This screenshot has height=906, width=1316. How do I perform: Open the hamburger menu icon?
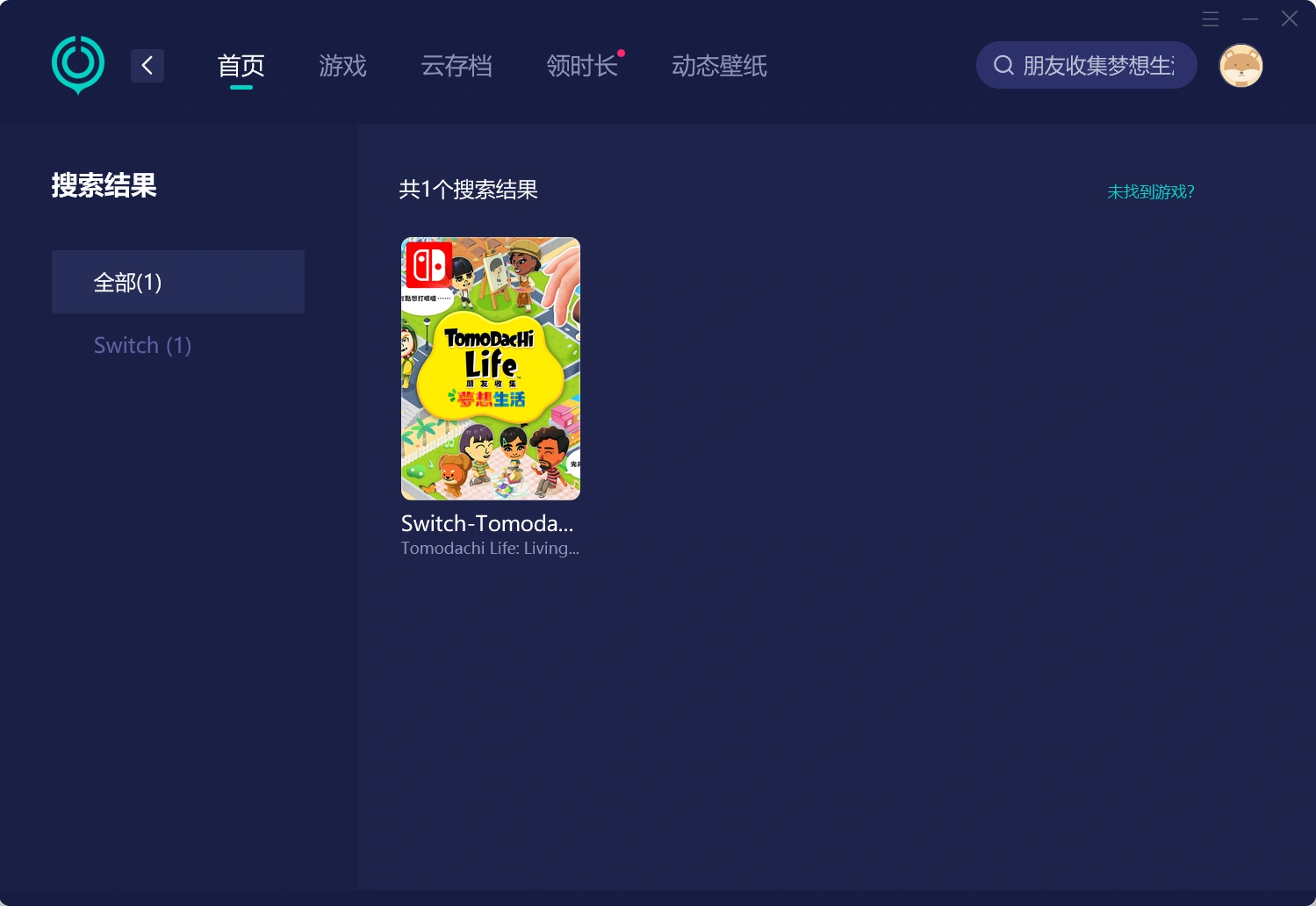1211,18
